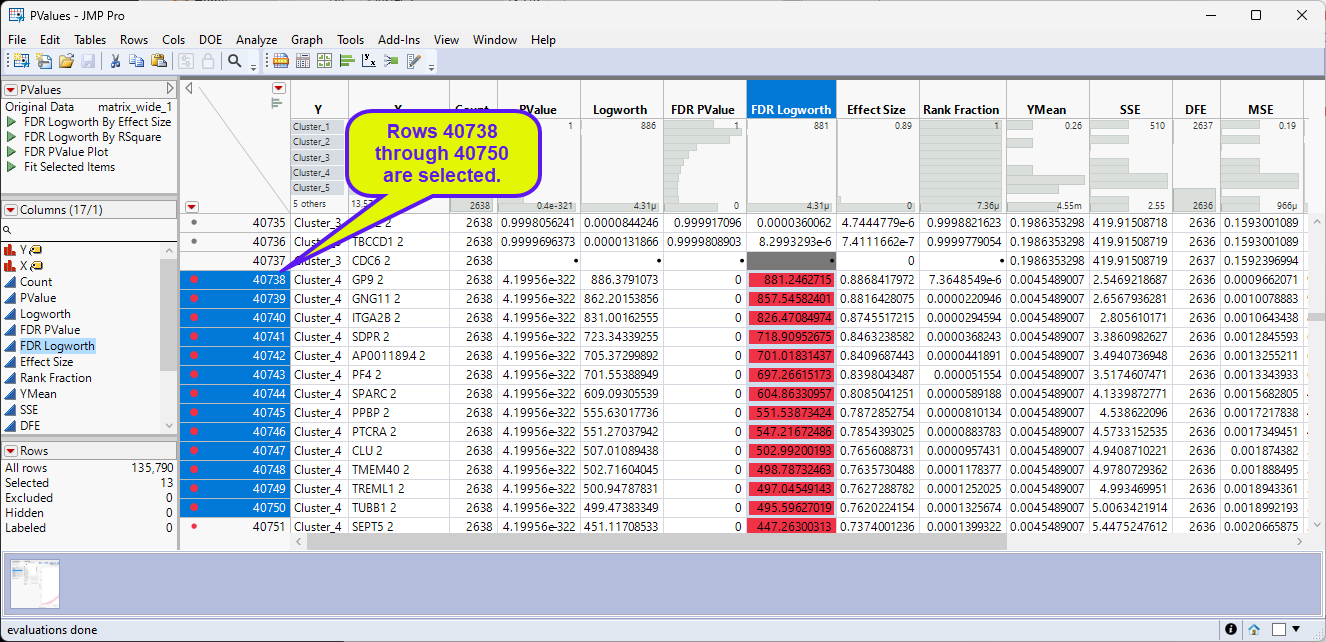The image size is (1326, 642).
Task: Click the Search magnifying glass icon
Action: [x=234, y=61]
